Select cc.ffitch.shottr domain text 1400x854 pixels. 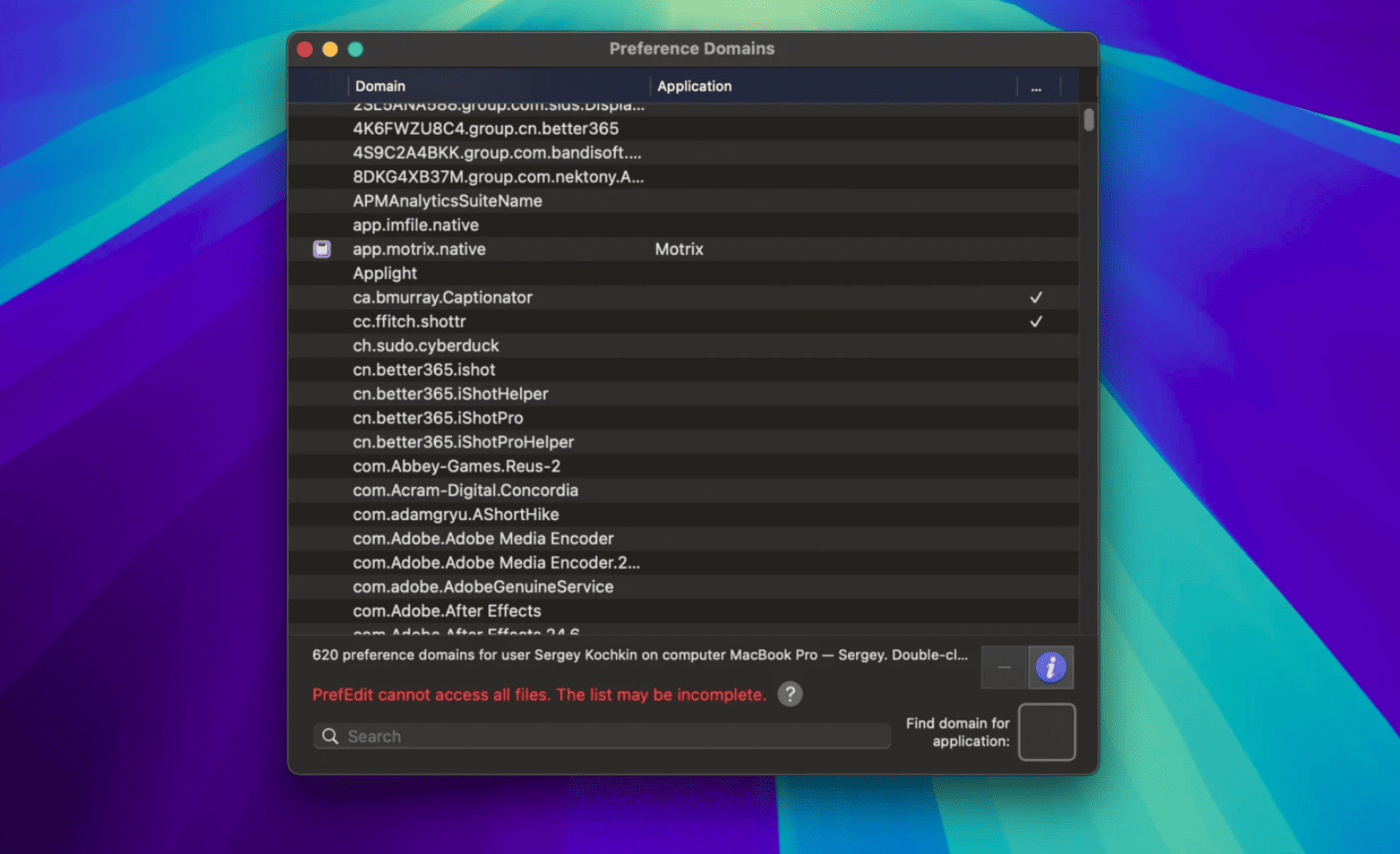pos(408,322)
